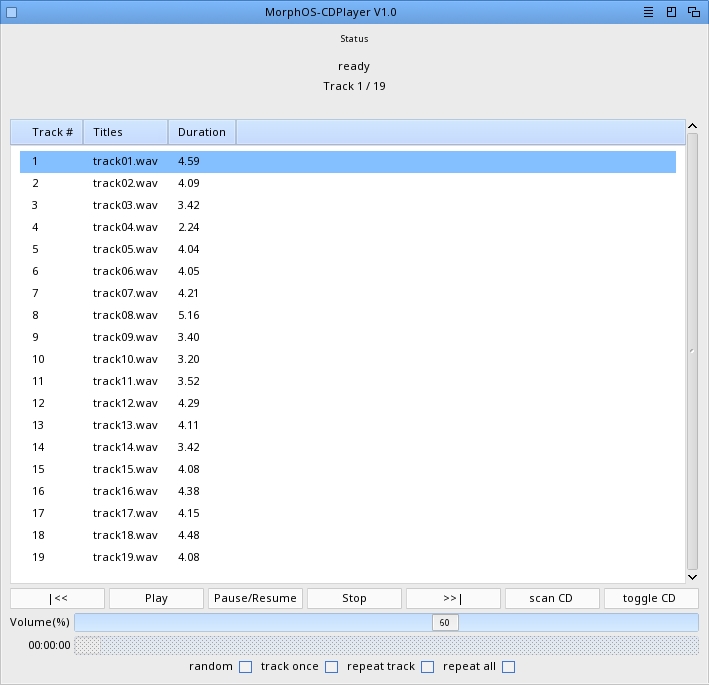Viewport: 709px width, 685px height.
Task: Select track16.wav in the list
Action: 348,491
